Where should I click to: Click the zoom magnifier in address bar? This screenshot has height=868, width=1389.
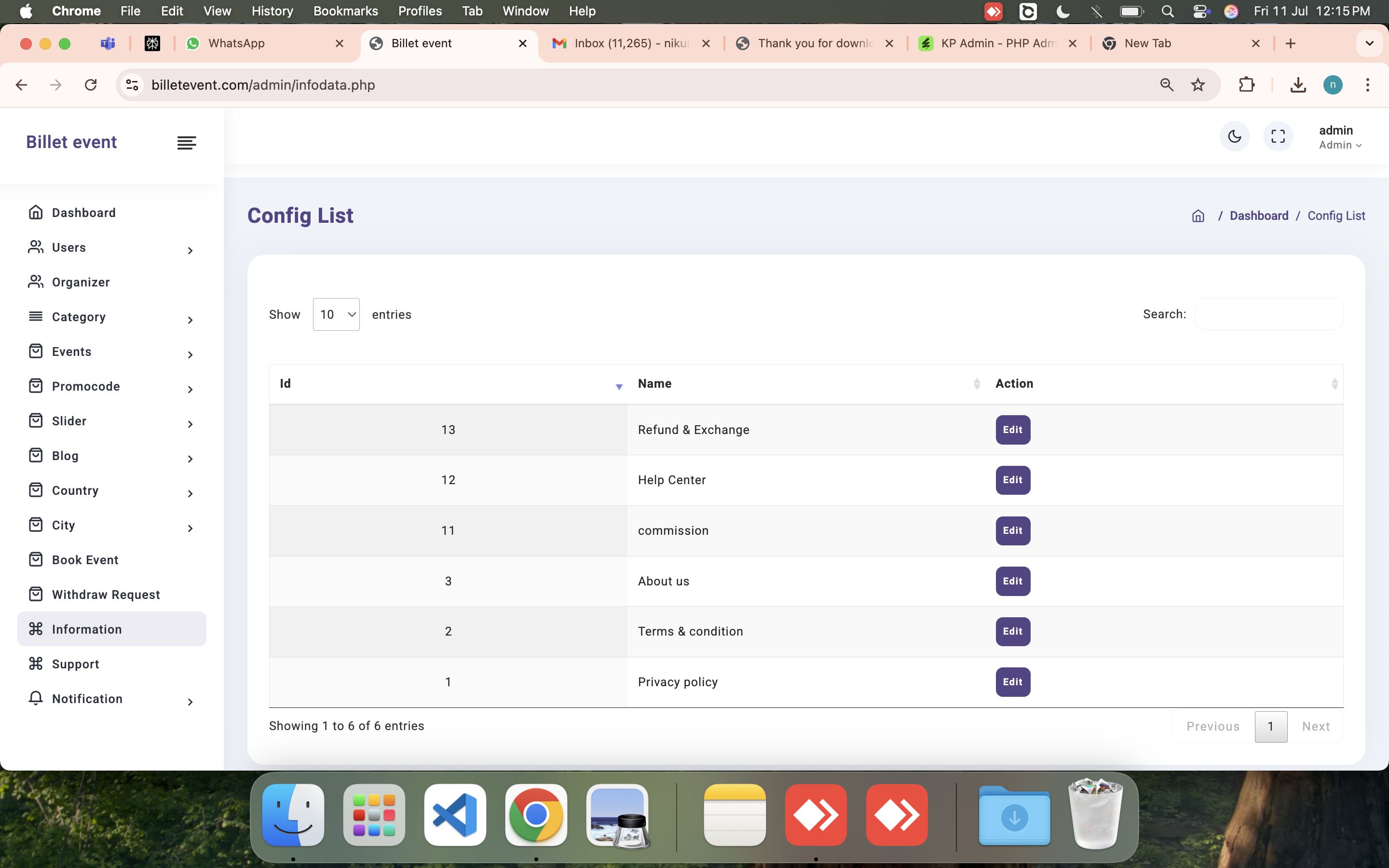(x=1166, y=85)
